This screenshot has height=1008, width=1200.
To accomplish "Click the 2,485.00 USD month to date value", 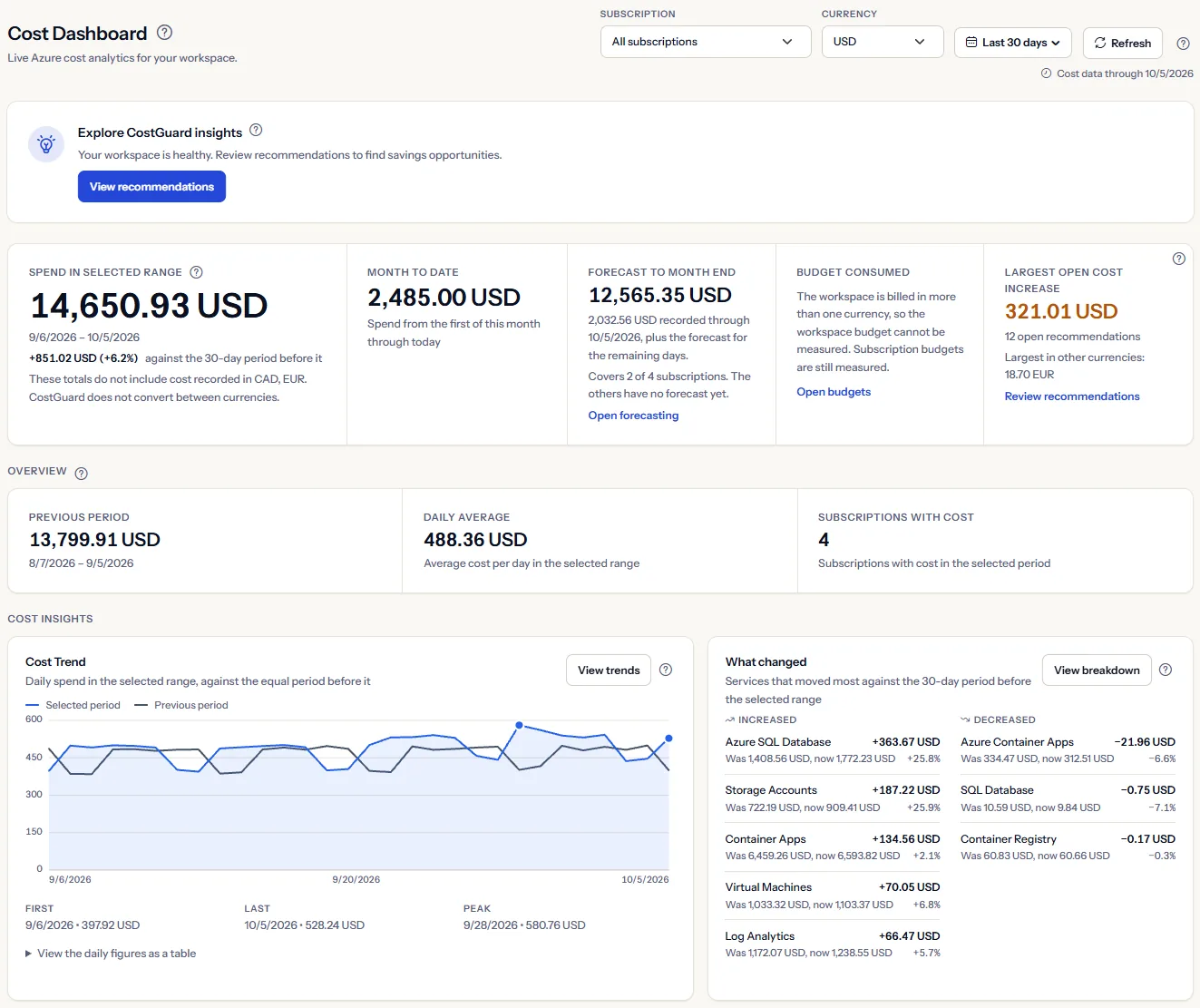I will point(444,298).
